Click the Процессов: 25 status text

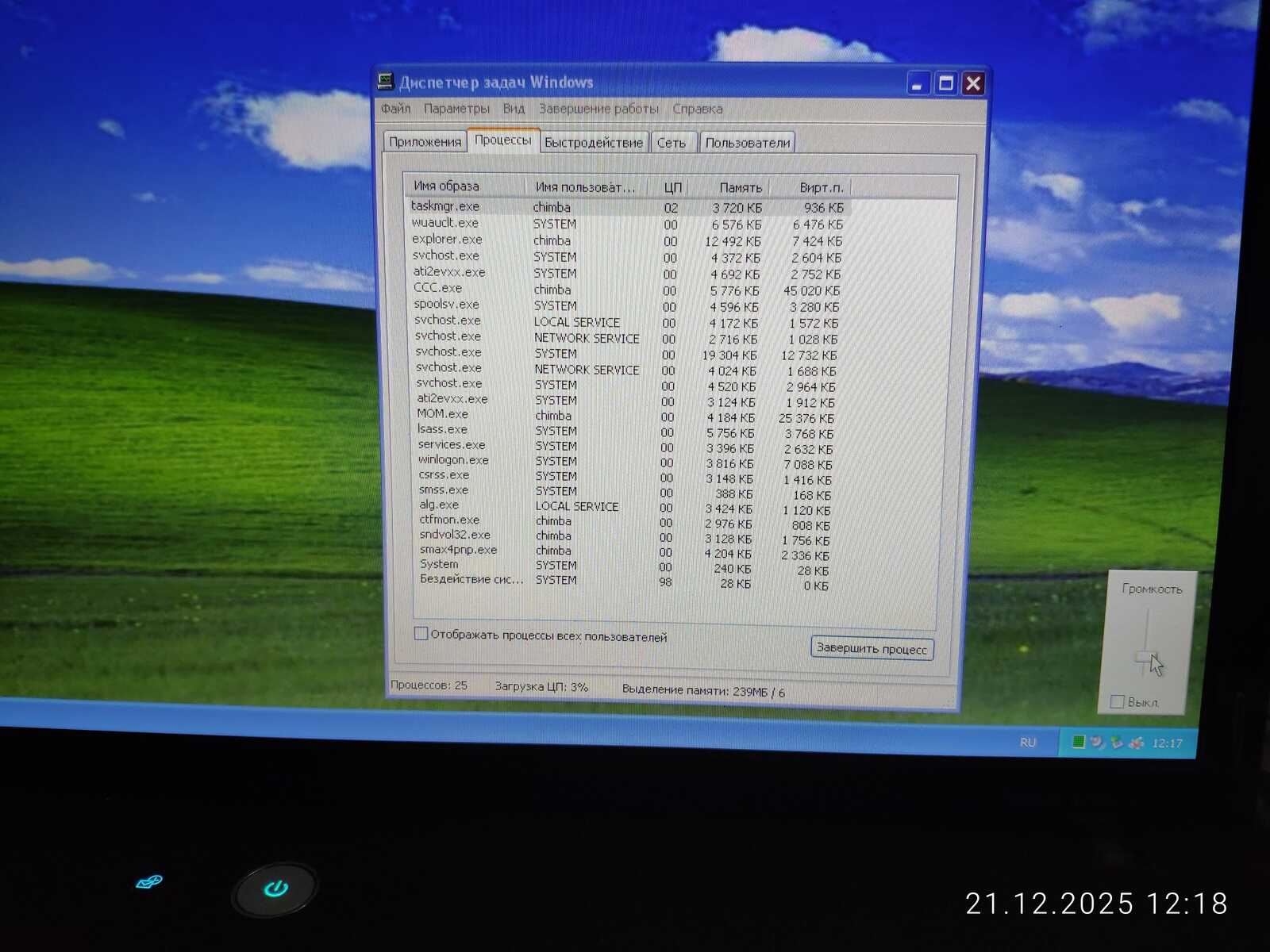tap(429, 685)
